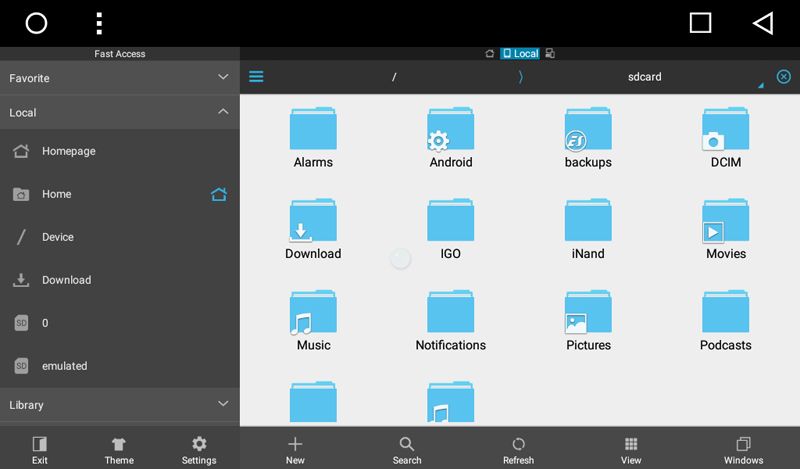The height and width of the screenshot is (469, 800).
Task: Open the Pictures folder
Action: point(588,320)
